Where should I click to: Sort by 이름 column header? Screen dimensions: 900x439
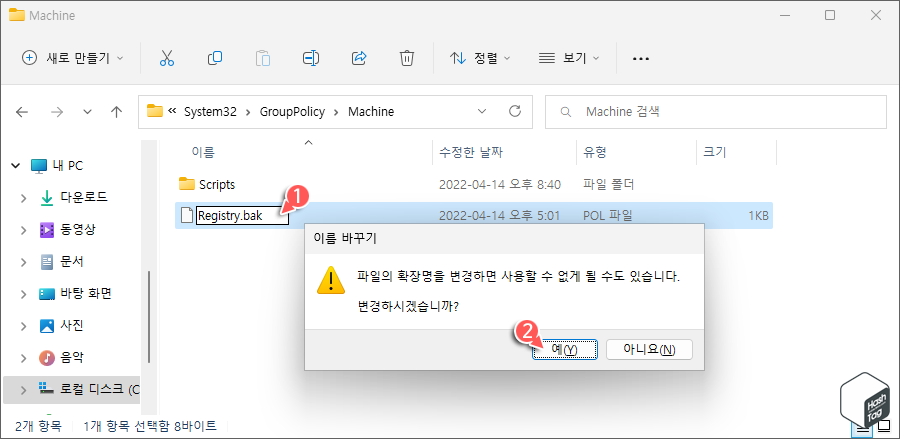pyautogui.click(x=203, y=152)
